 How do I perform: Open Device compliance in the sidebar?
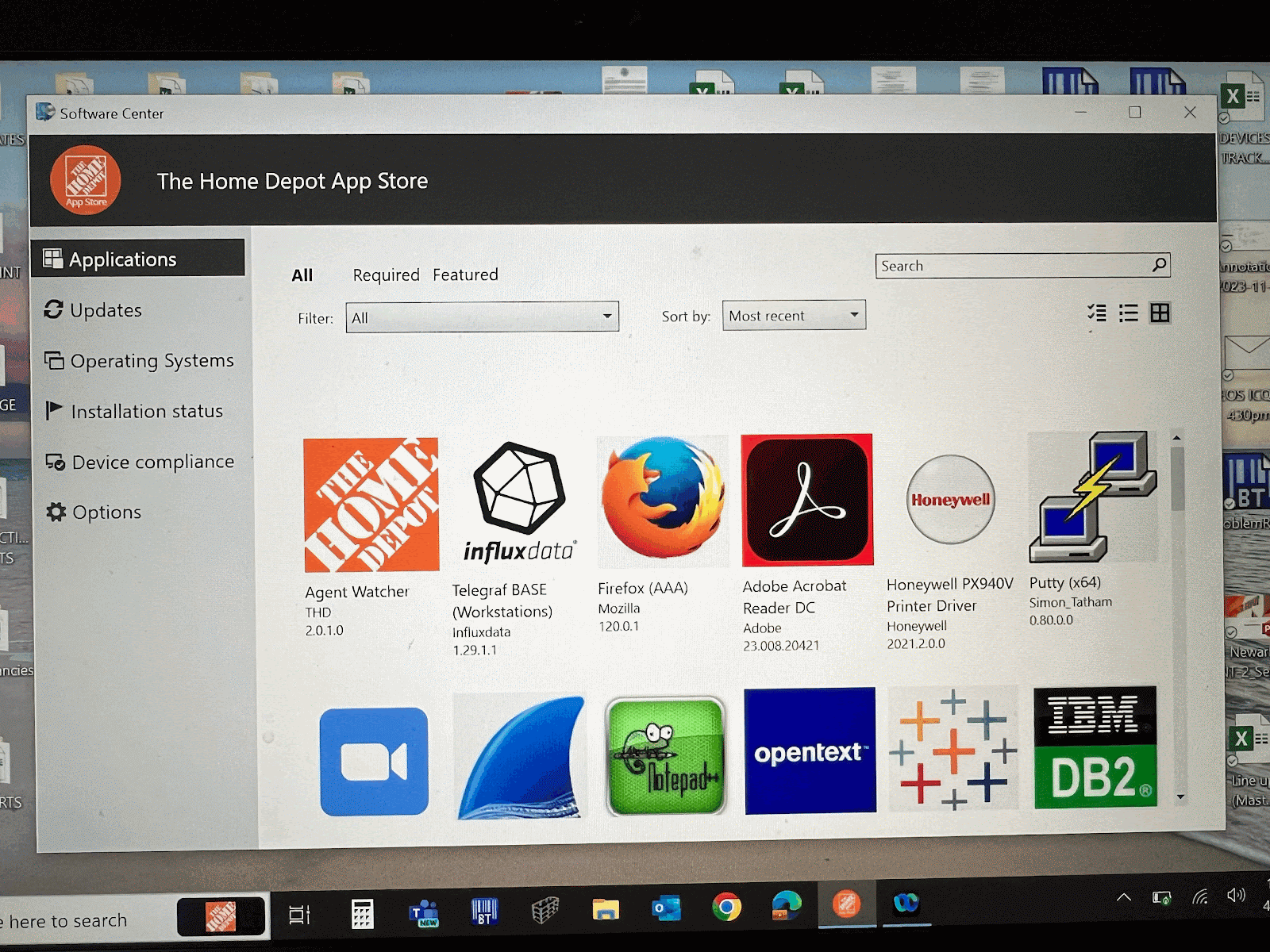pyautogui.click(x=139, y=462)
